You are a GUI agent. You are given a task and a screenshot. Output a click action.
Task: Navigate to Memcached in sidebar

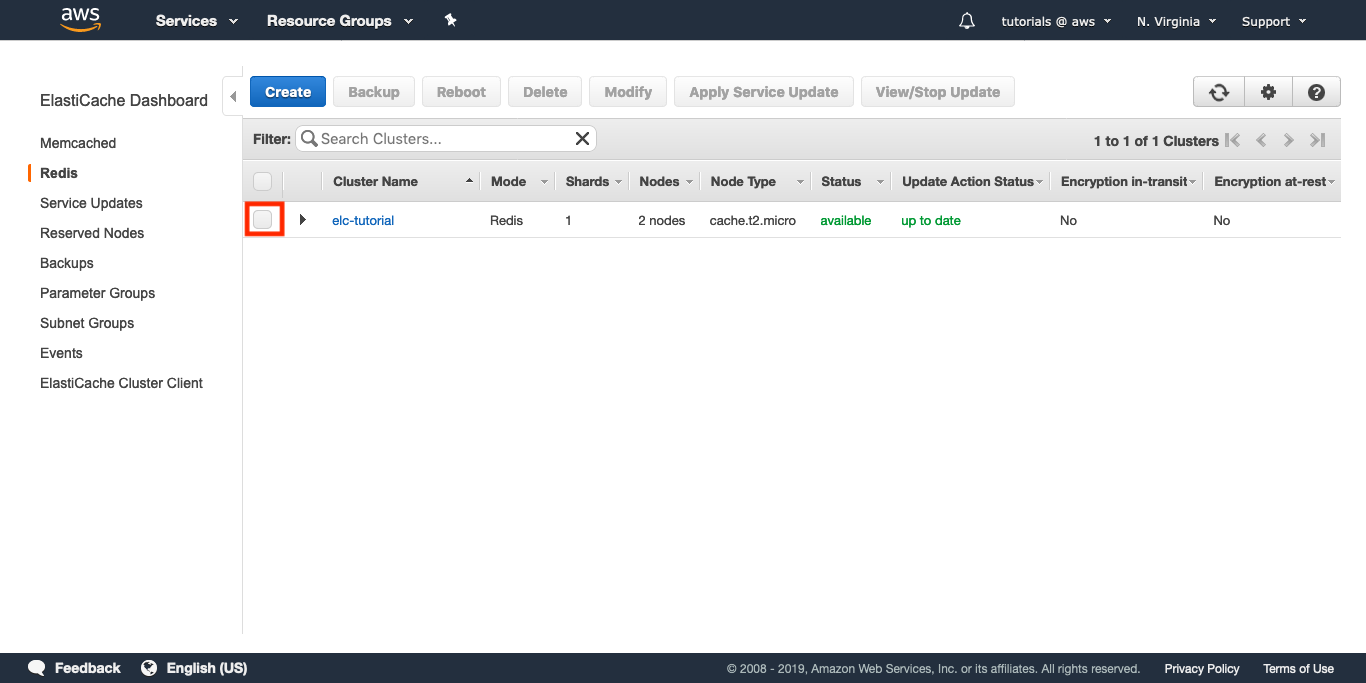pos(78,143)
